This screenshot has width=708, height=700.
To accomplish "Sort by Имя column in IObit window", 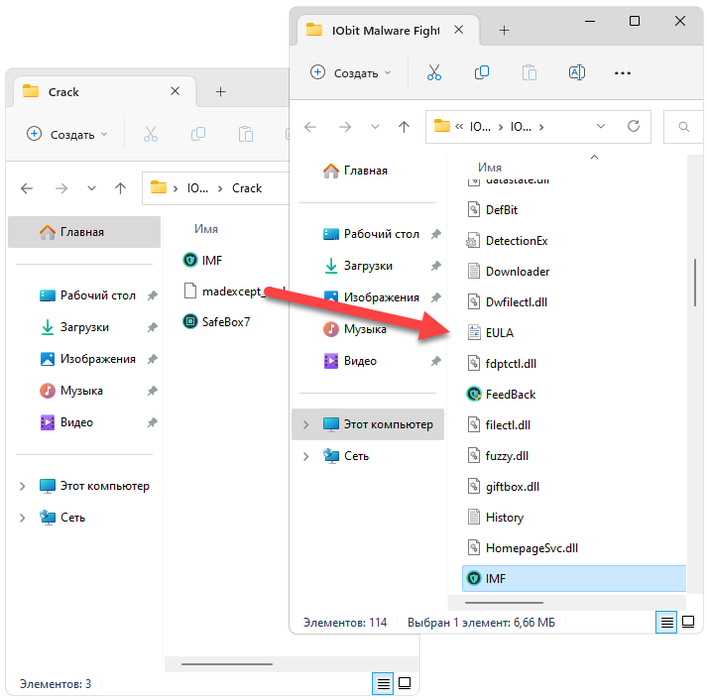I will (x=490, y=168).
